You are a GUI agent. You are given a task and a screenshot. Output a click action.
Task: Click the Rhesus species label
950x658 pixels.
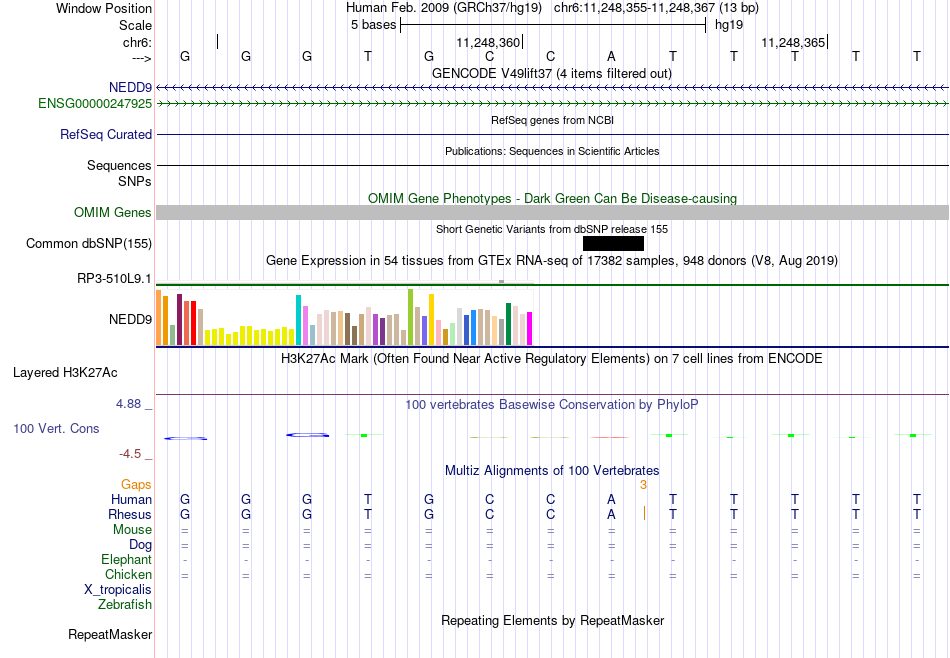tap(130, 514)
